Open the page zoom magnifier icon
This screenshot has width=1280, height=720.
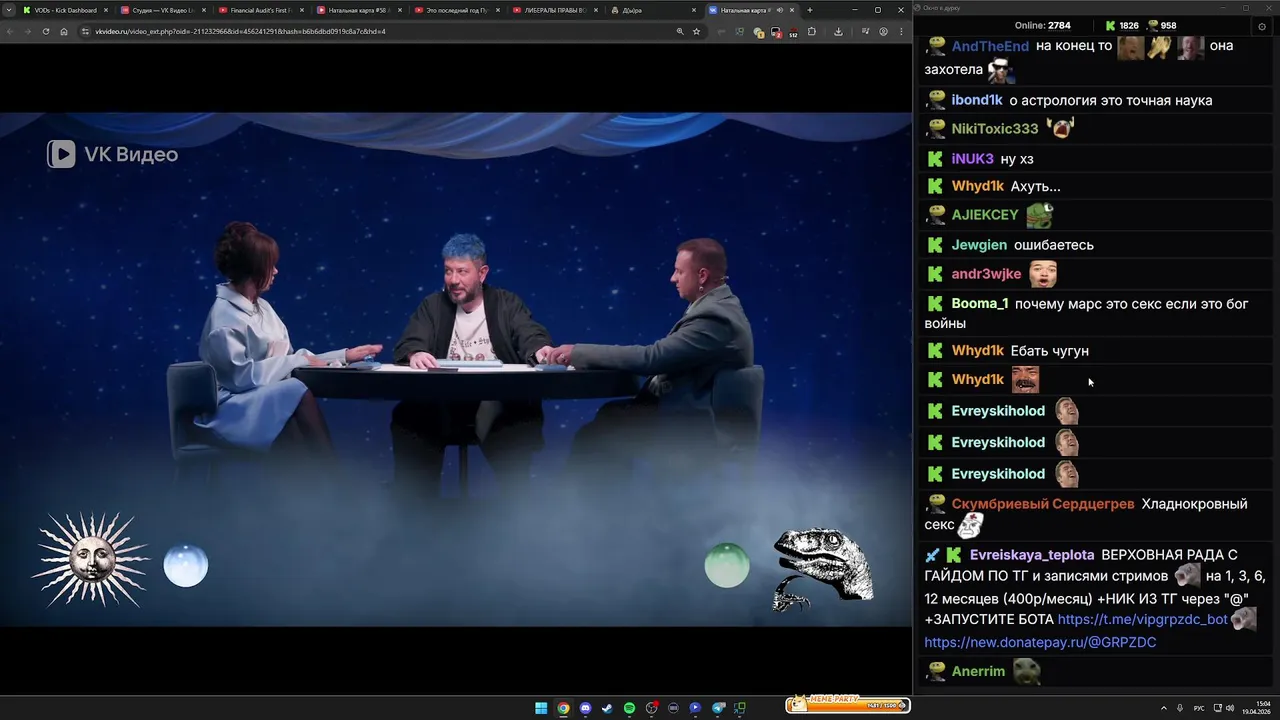[x=680, y=31]
